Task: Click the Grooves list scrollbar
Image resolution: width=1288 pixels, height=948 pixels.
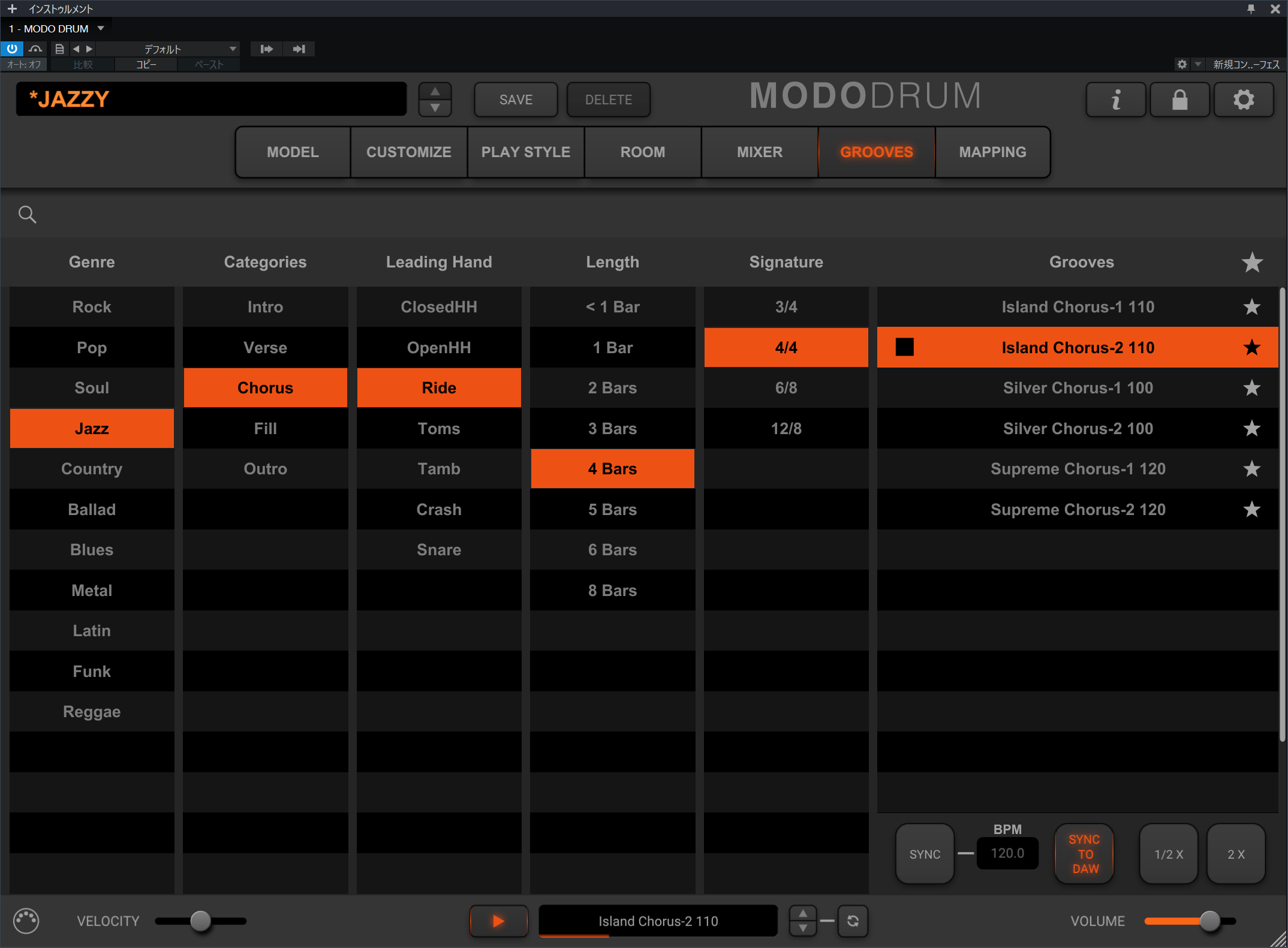Action: 1283,516
